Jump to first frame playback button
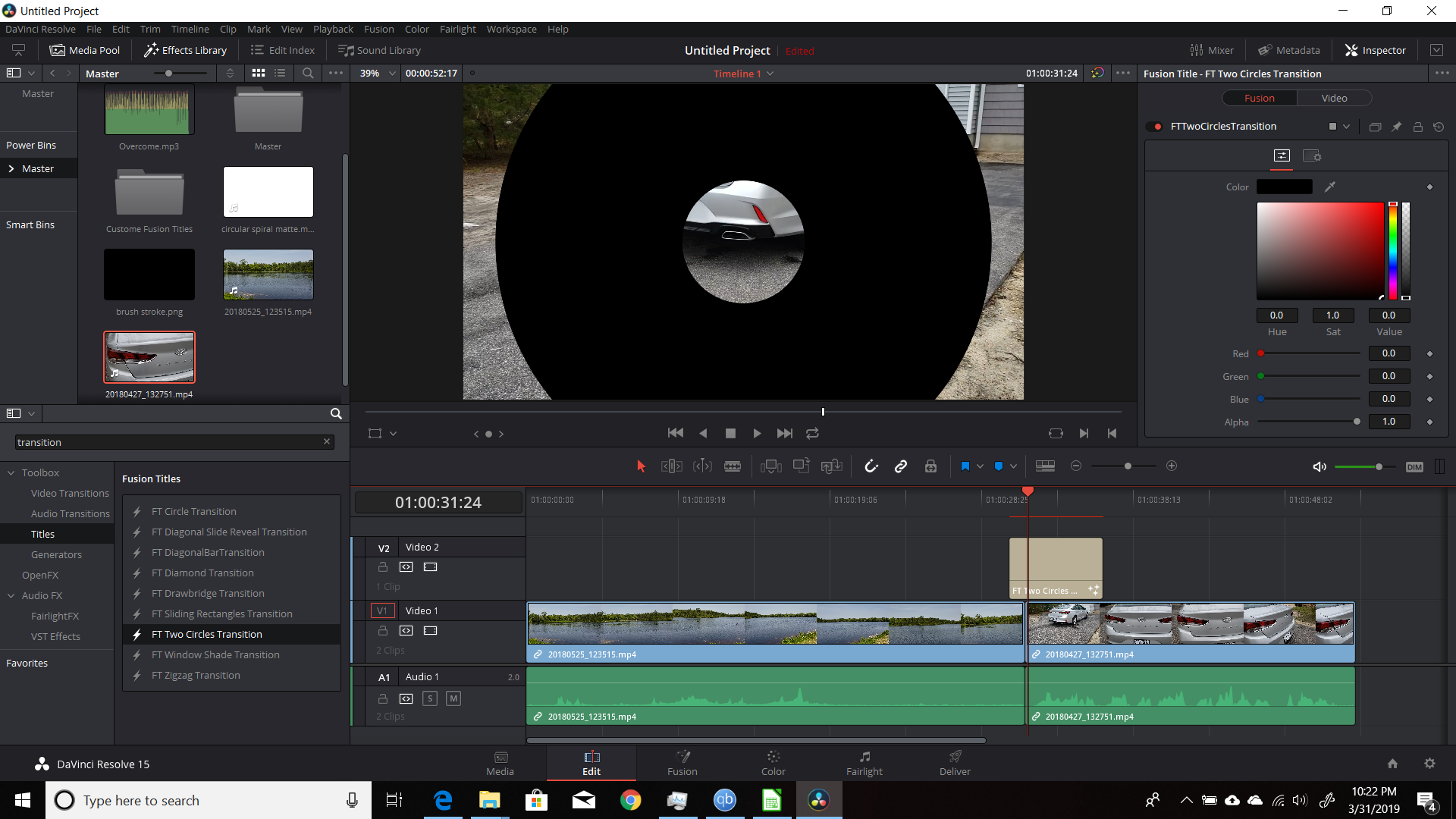 pos(676,433)
